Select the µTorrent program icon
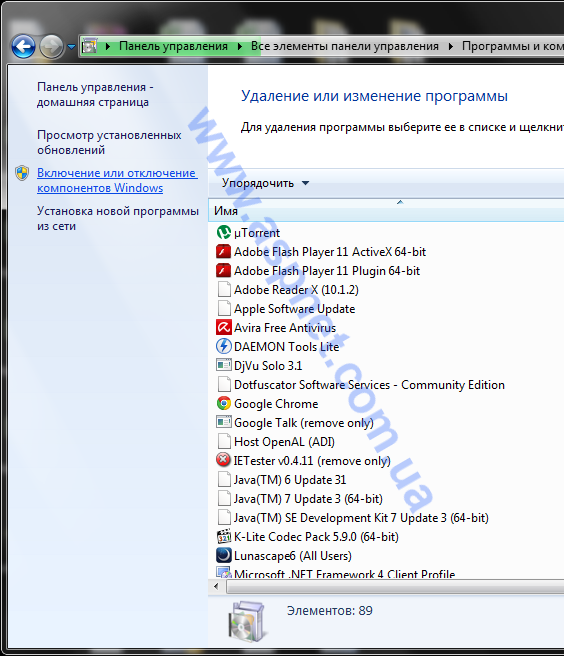The width and height of the screenshot is (564, 656). tap(223, 232)
